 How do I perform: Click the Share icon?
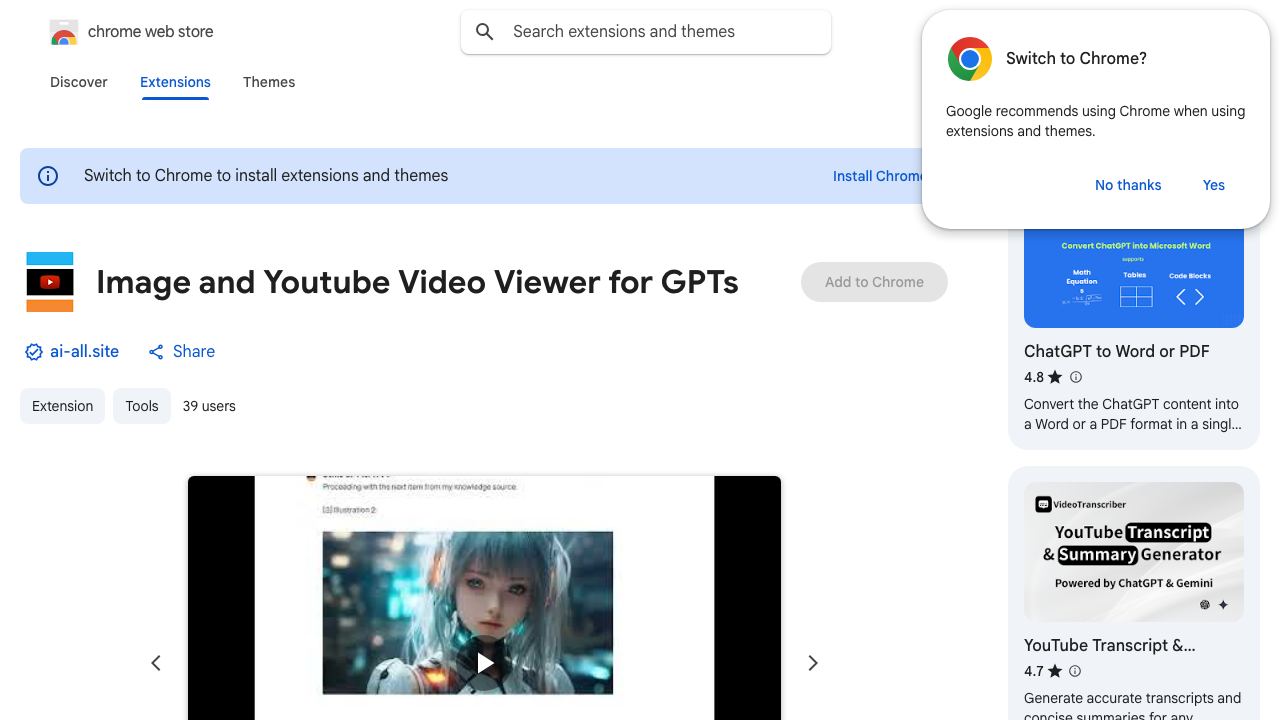point(156,352)
